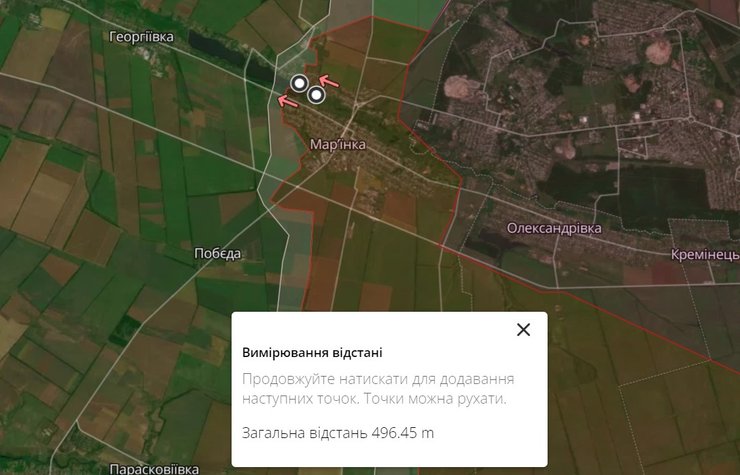Click the Кремінець label at map edge
This screenshot has height=475, width=740.
click(x=705, y=255)
